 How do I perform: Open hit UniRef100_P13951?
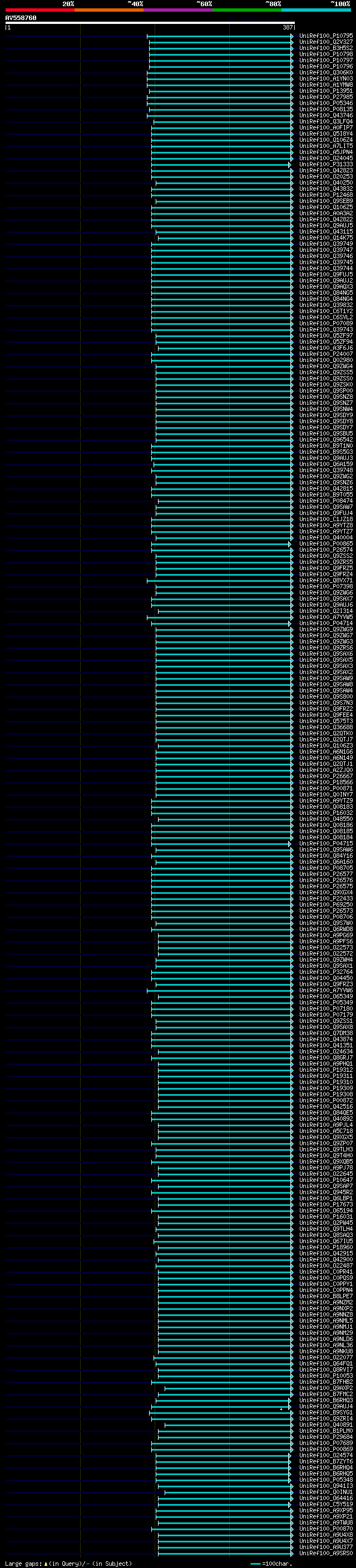pyautogui.click(x=326, y=91)
